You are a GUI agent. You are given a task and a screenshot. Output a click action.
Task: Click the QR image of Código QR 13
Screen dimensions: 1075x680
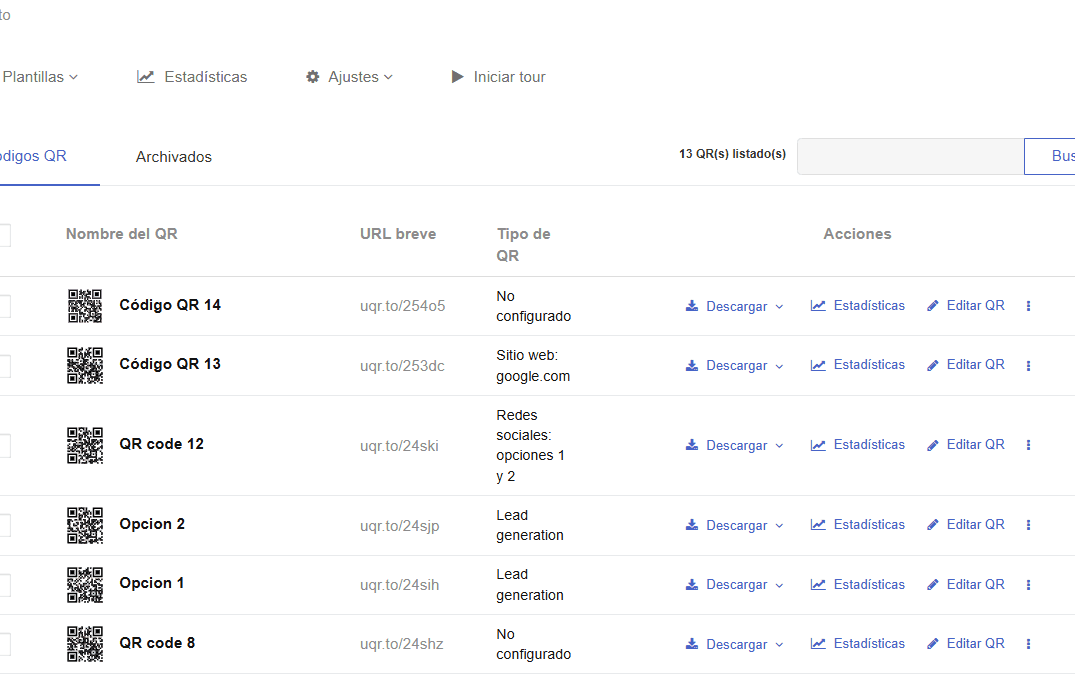(85, 365)
